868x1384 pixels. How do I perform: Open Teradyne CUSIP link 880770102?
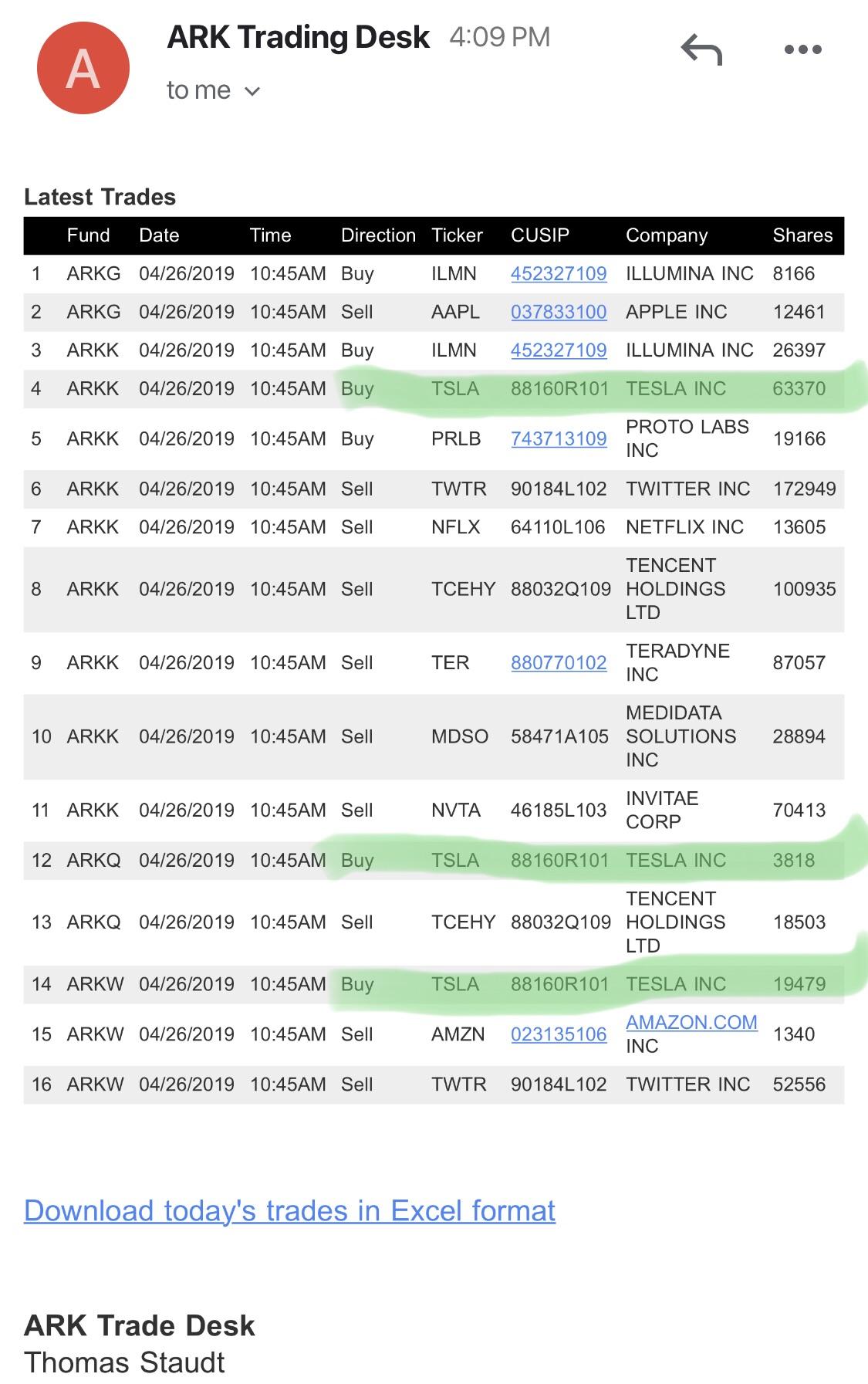(x=559, y=662)
